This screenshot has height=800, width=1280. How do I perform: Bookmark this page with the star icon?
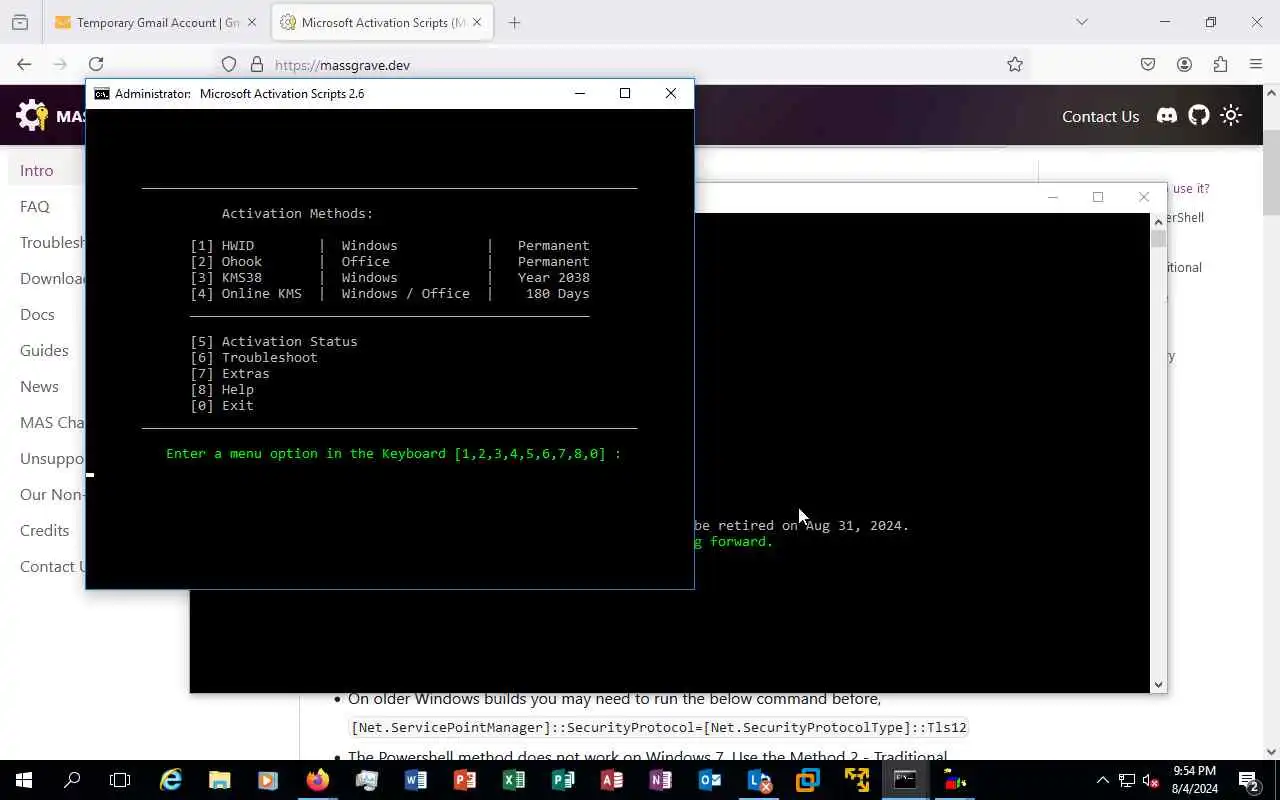click(1015, 65)
